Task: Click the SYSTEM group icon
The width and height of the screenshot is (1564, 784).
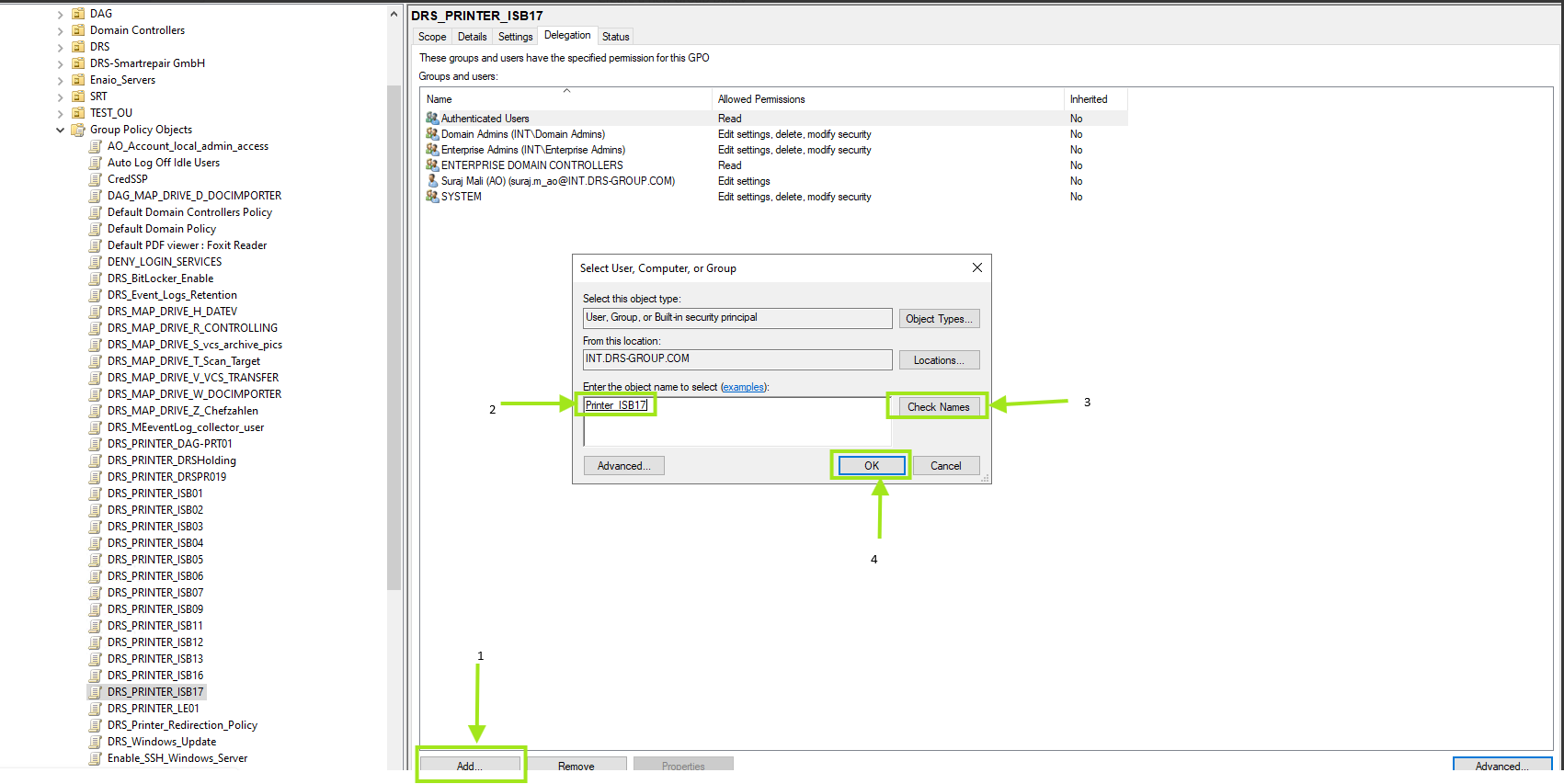Action: click(x=431, y=197)
